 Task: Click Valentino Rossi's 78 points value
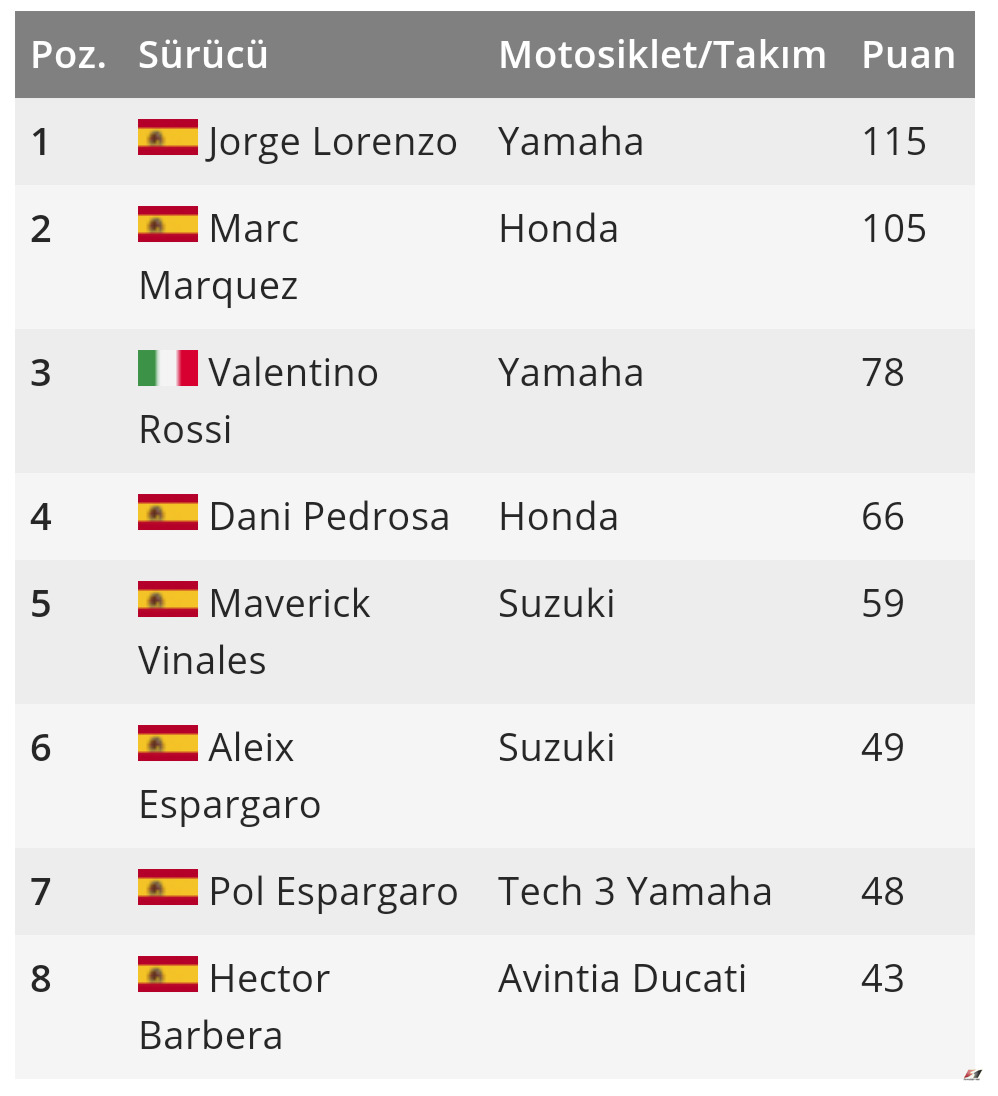(x=882, y=373)
